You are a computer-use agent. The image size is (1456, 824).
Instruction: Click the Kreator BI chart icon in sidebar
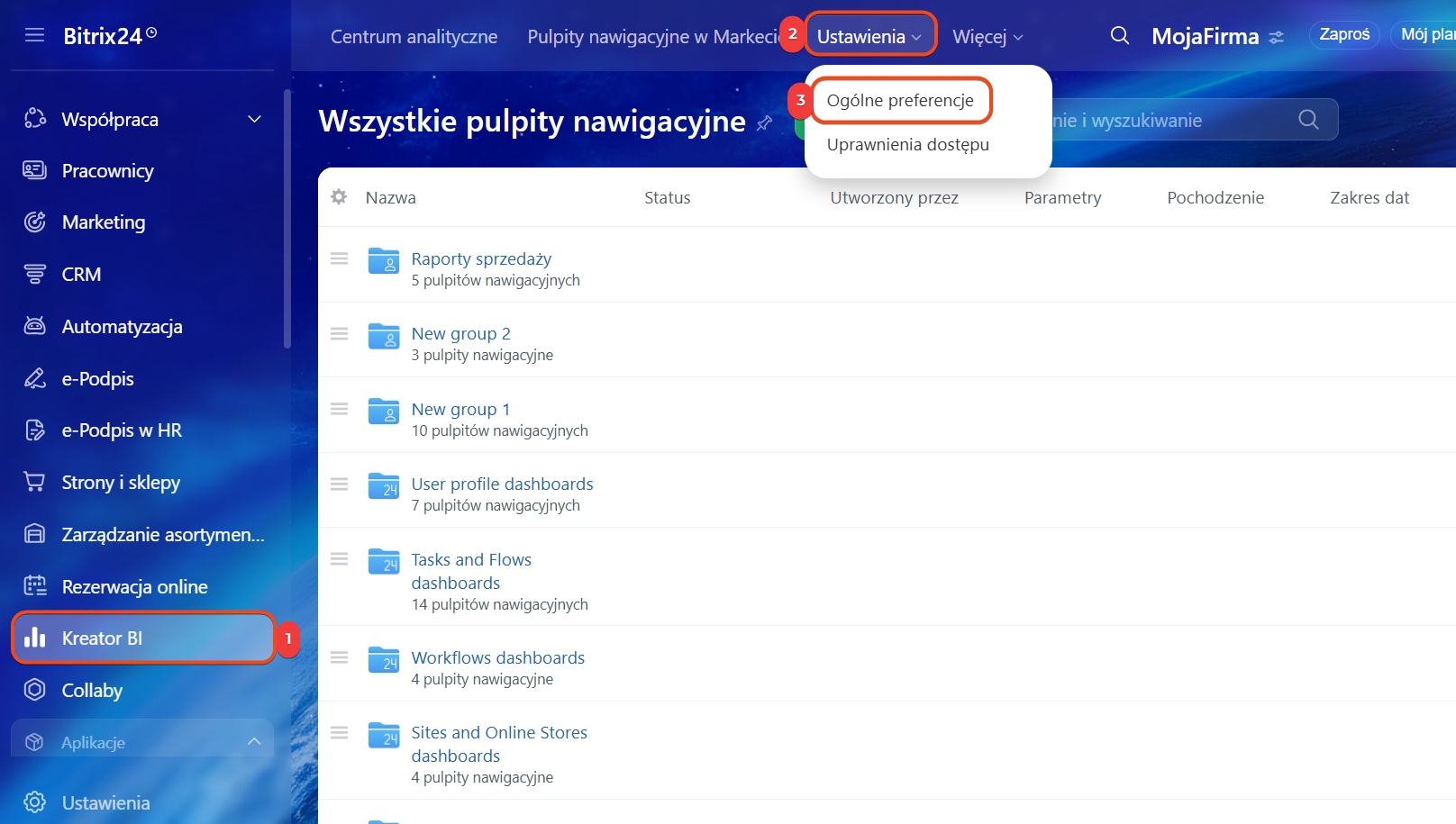(35, 638)
